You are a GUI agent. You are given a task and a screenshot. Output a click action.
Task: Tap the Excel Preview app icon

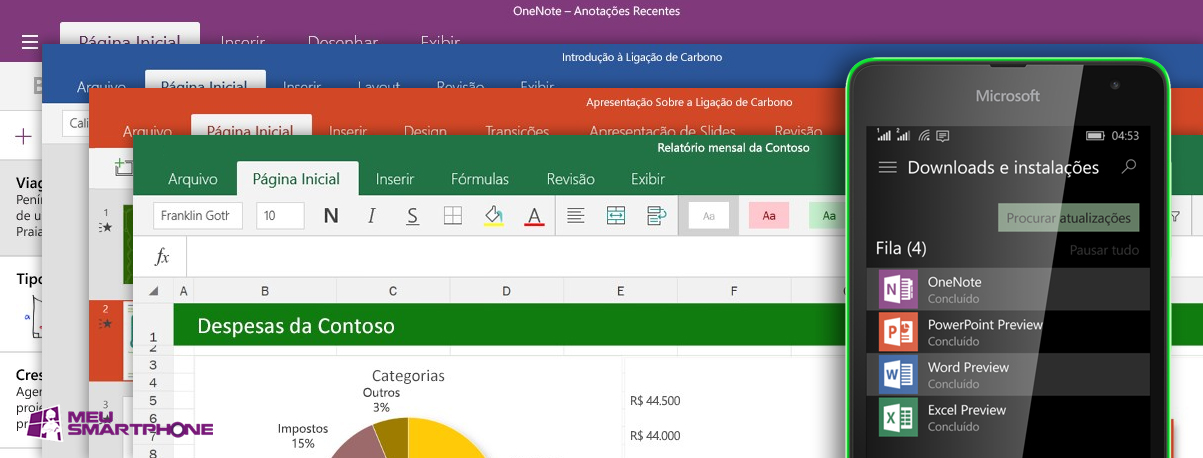[x=898, y=417]
